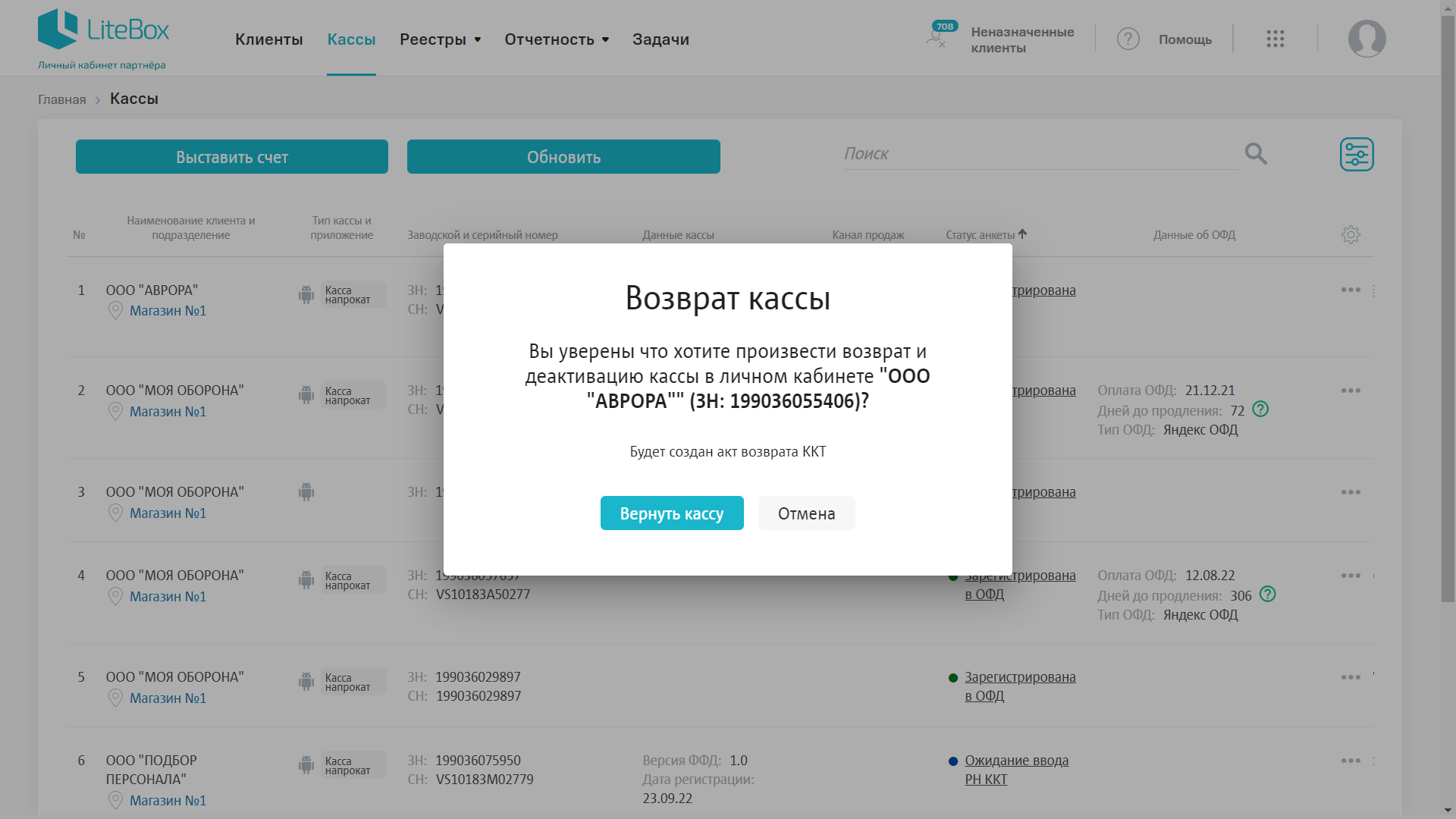Click serial number 199036029897 ЗН value

click(x=478, y=677)
